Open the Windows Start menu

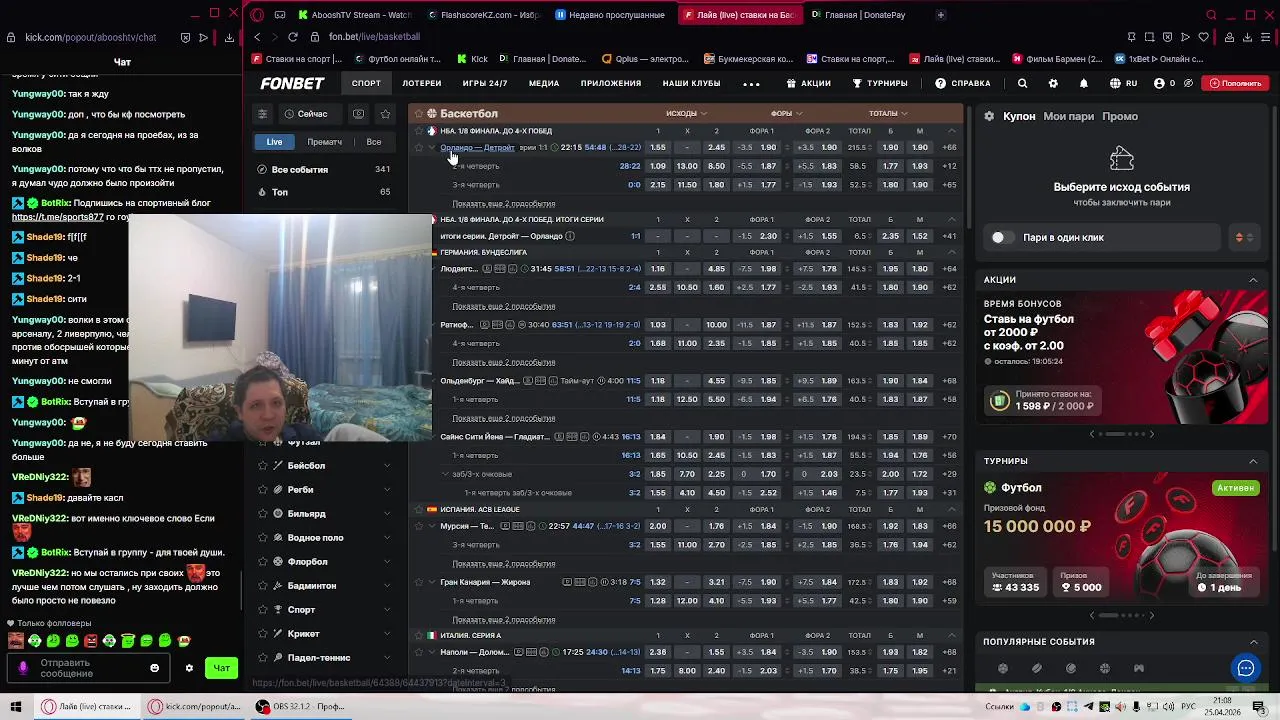coord(16,706)
